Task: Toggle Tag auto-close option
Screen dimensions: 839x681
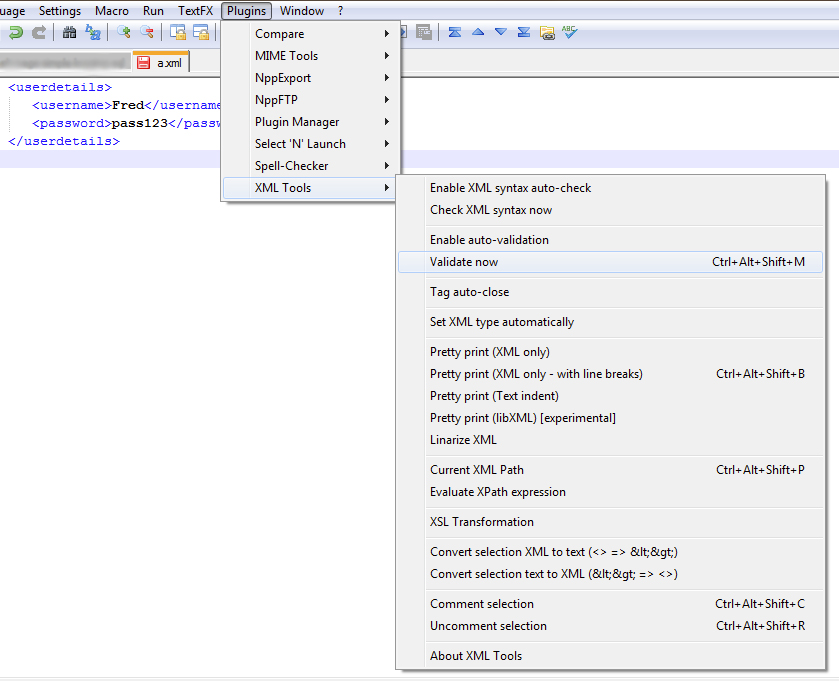Action: [x=469, y=292]
